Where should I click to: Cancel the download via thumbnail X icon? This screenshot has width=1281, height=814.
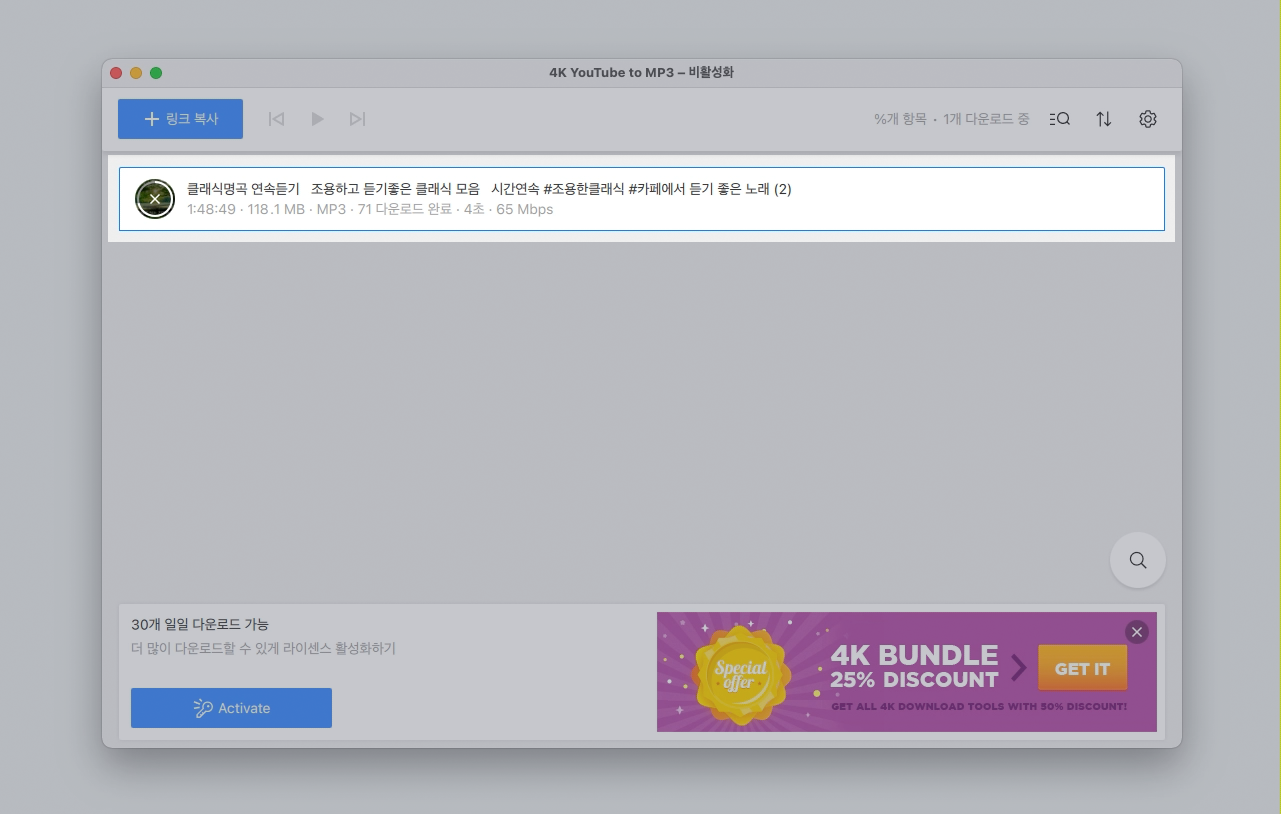pos(155,199)
